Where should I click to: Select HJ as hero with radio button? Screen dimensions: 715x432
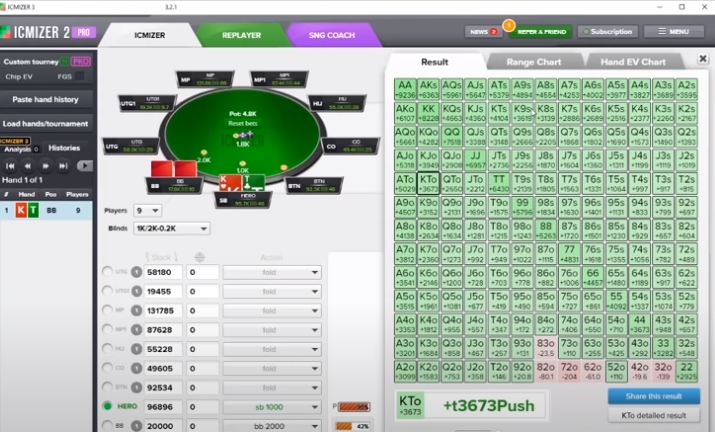tap(108, 349)
